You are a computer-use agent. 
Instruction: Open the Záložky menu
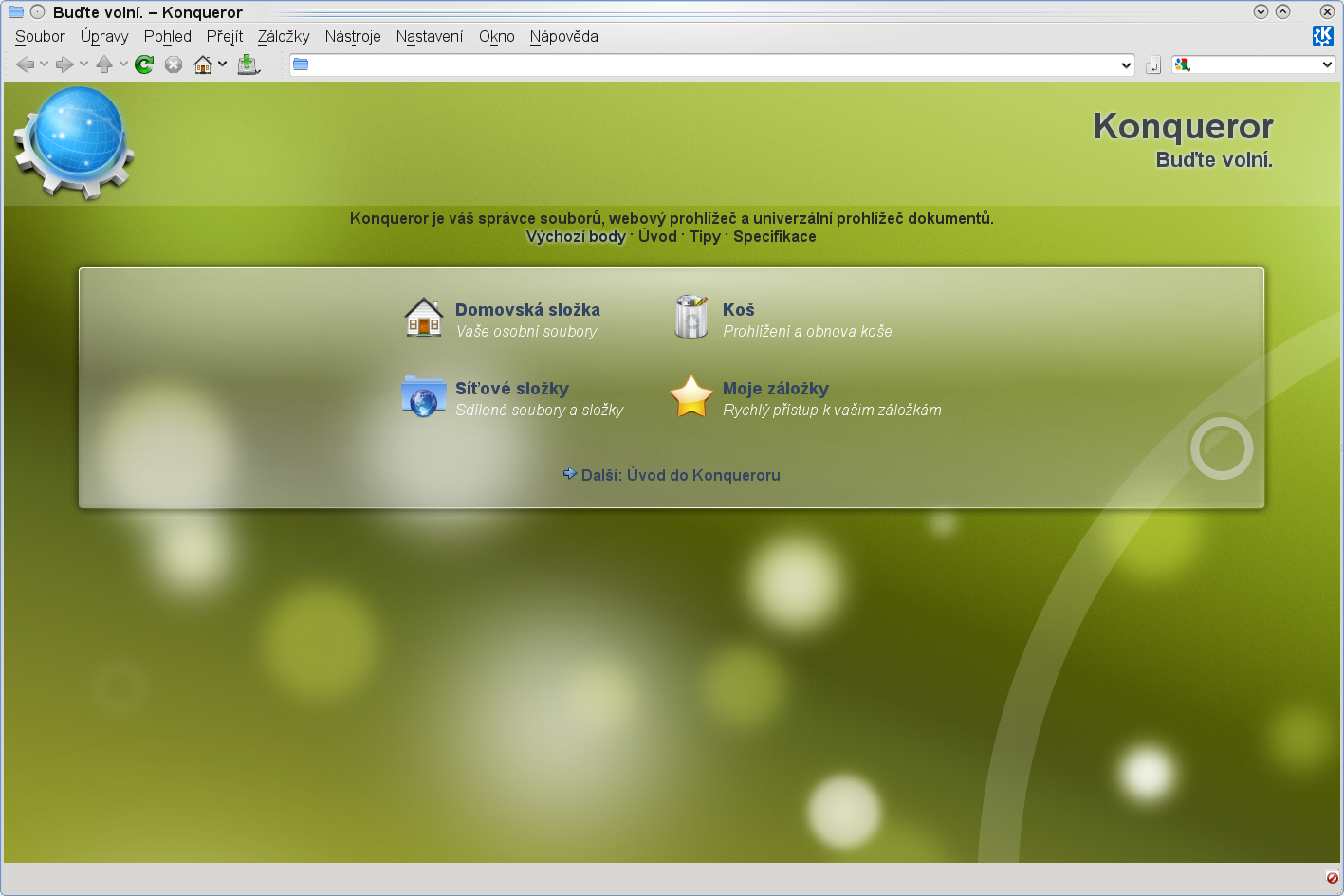pos(284,36)
